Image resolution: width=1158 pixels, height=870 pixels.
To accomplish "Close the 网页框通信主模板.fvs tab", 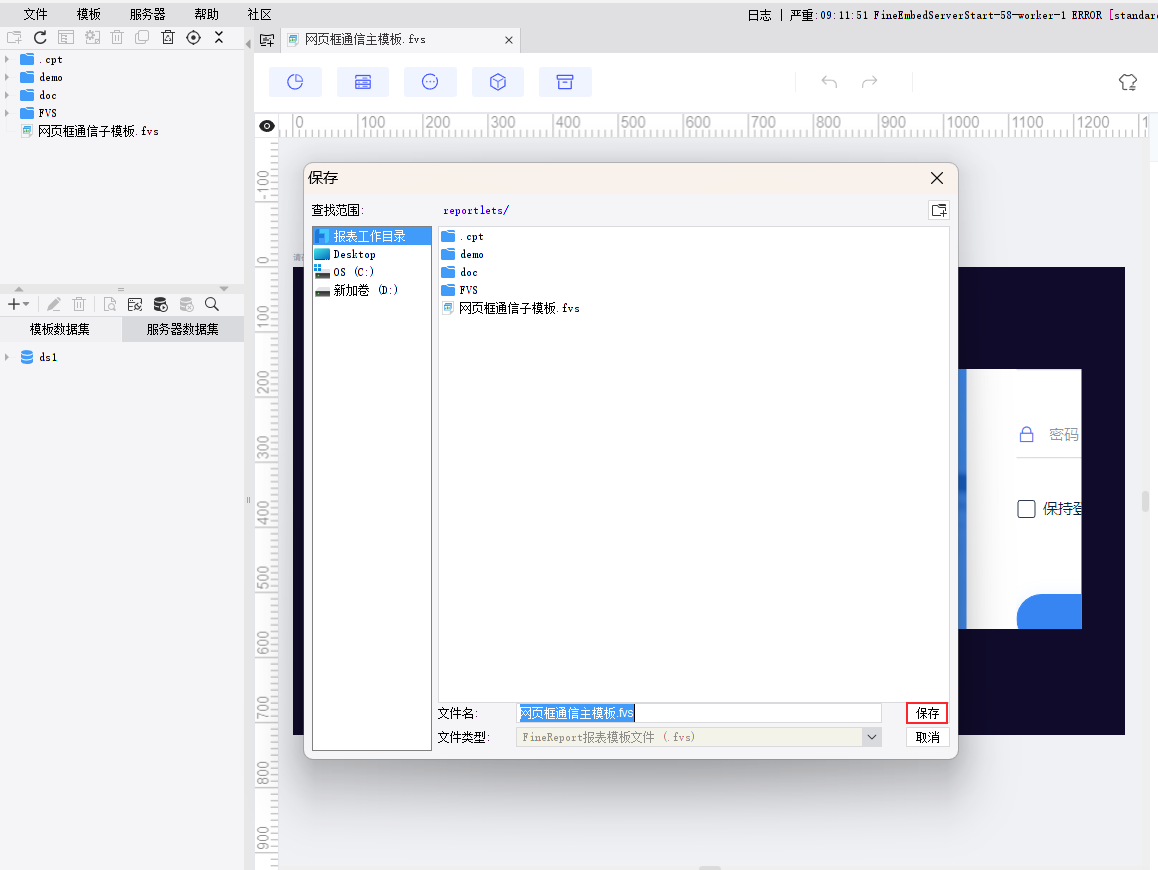I will (x=509, y=41).
